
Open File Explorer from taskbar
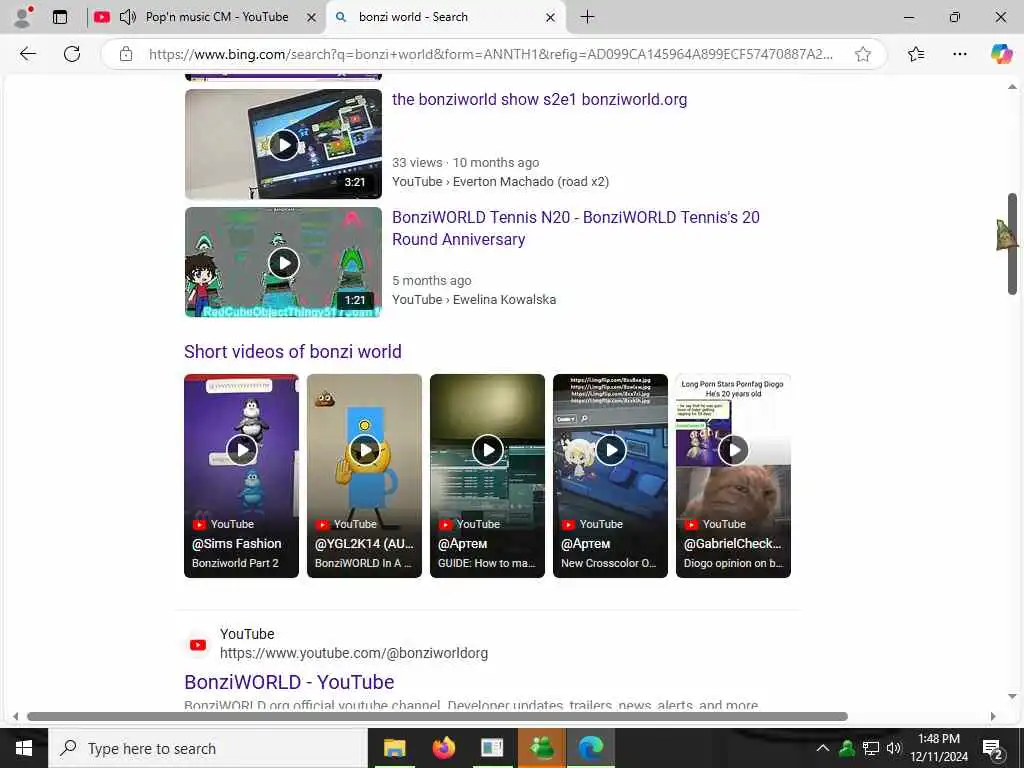394,748
